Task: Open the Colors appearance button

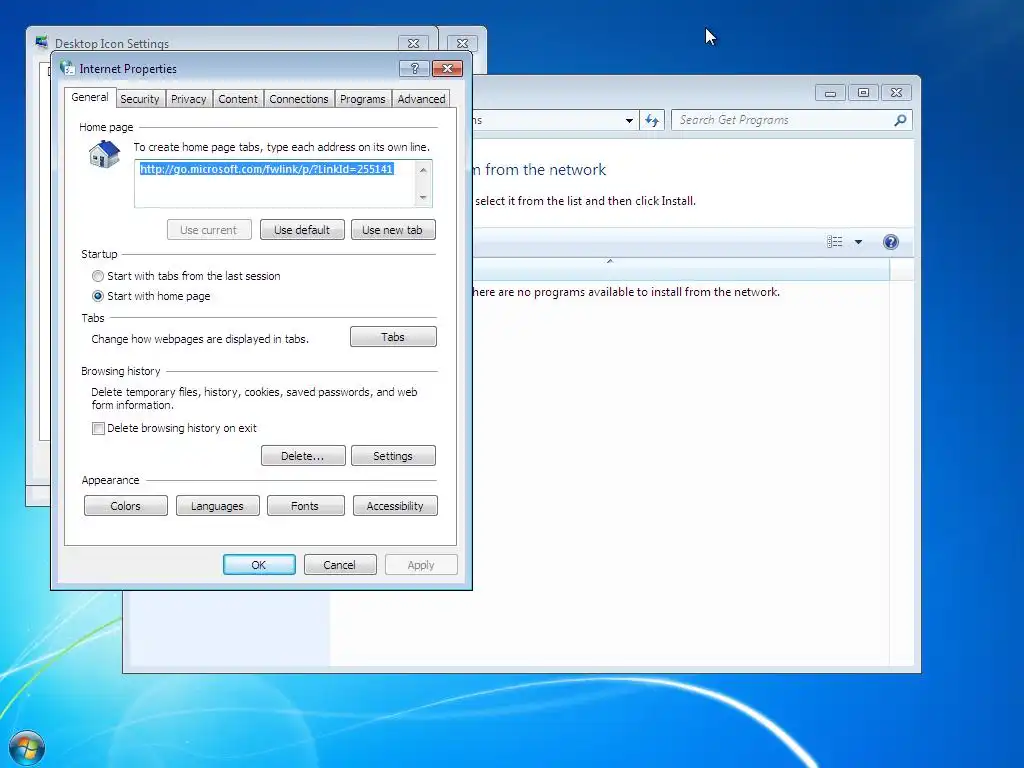Action: click(x=125, y=506)
